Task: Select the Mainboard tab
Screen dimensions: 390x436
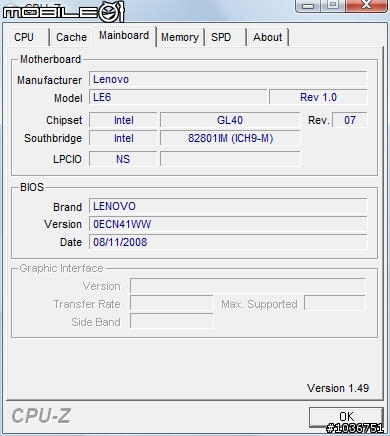Action: (x=124, y=36)
